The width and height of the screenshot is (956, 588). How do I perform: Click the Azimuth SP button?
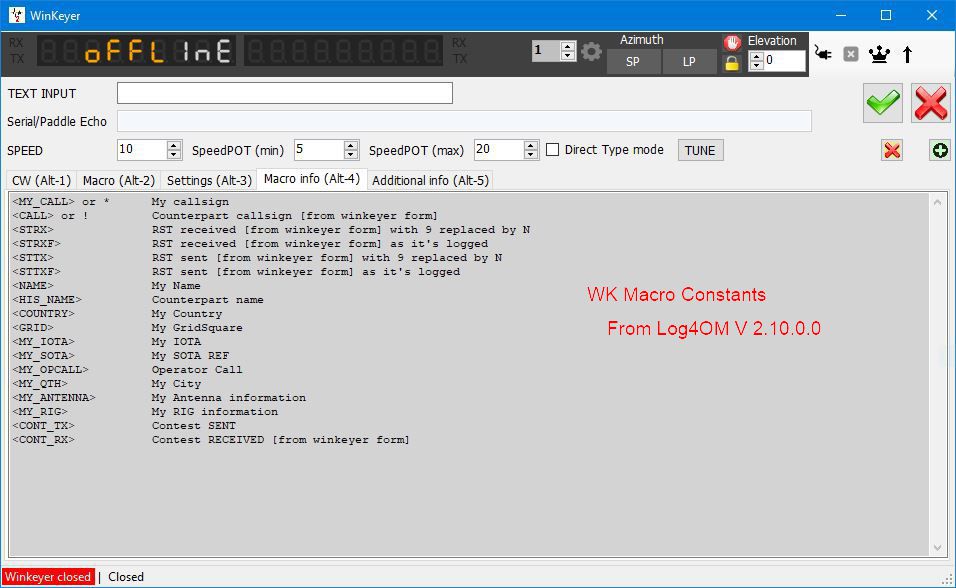pyautogui.click(x=633, y=62)
